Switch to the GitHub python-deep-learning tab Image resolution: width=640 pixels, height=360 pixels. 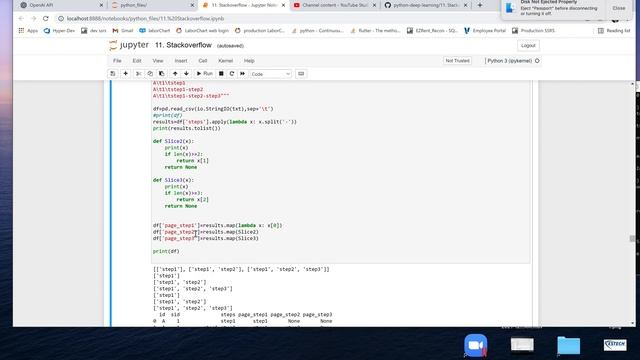click(425, 5)
